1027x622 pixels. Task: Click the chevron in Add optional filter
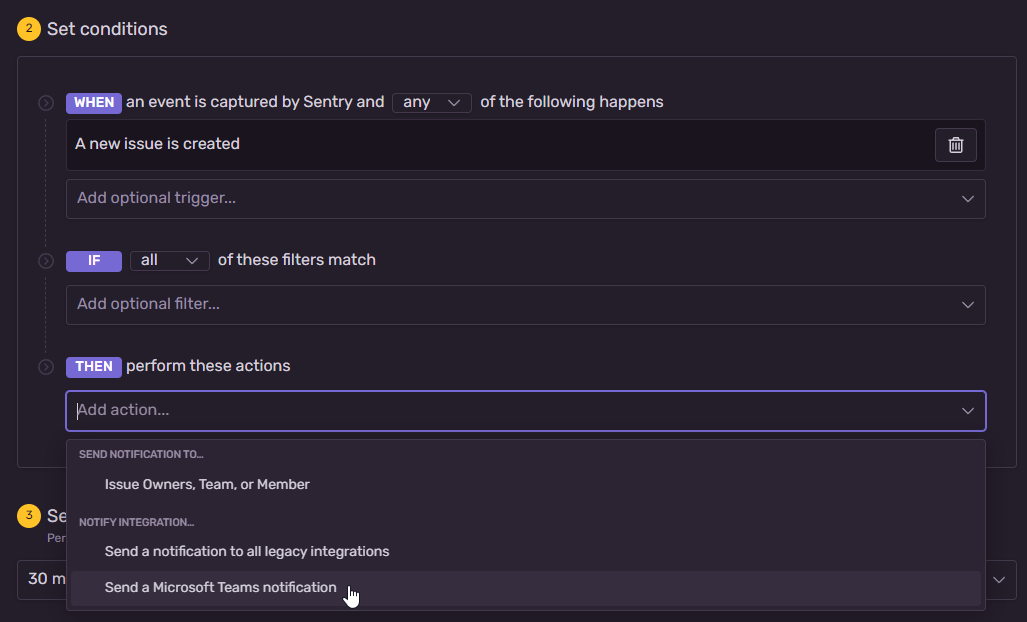967,305
